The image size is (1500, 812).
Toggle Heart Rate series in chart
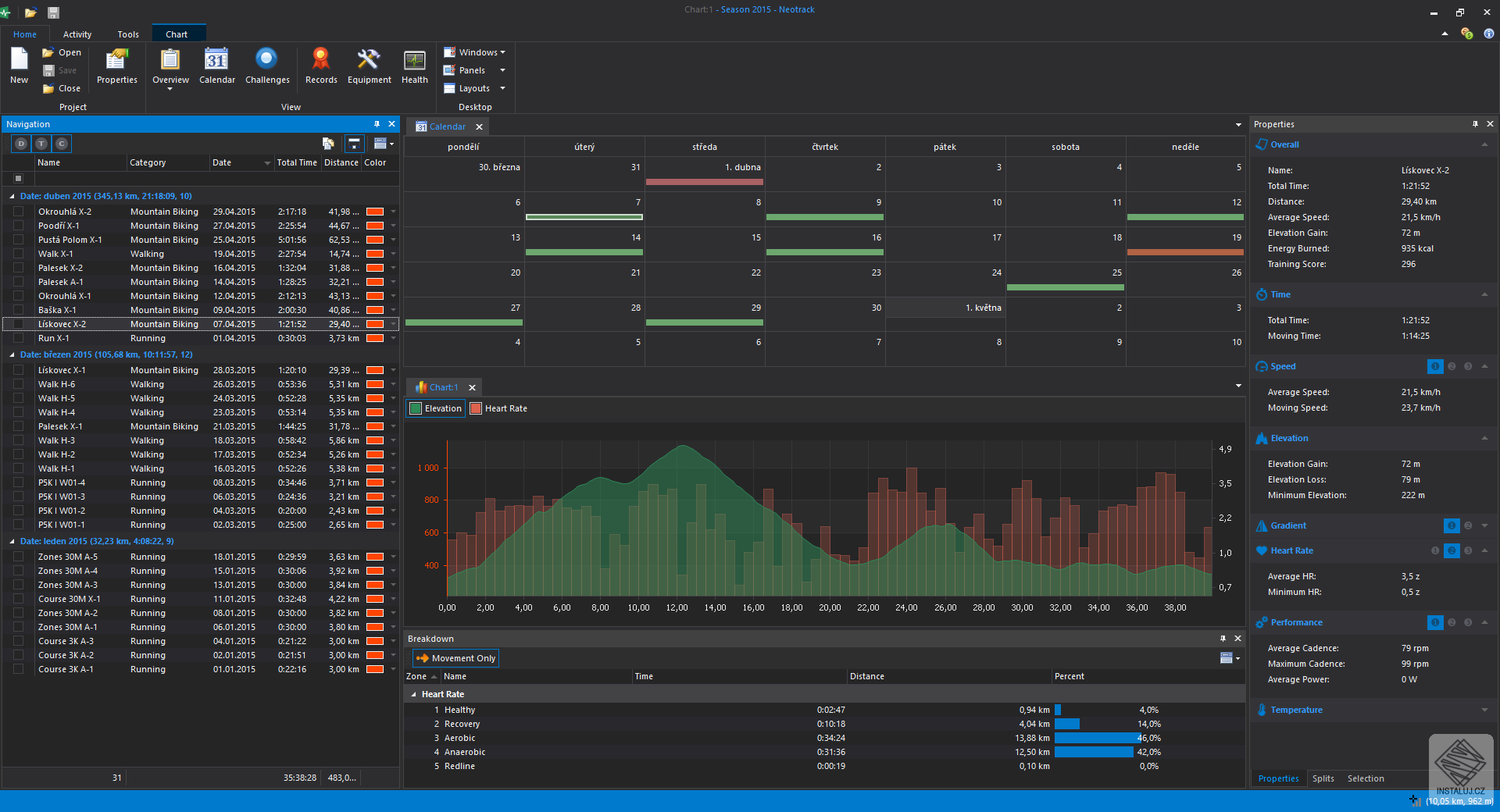pyautogui.click(x=498, y=408)
